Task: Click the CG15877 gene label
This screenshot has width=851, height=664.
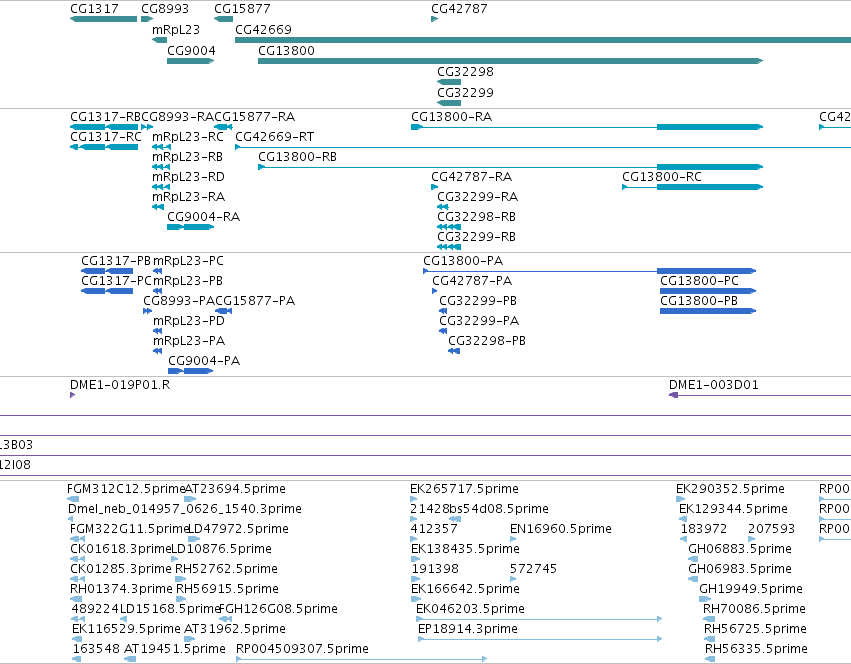Action: 242,9
